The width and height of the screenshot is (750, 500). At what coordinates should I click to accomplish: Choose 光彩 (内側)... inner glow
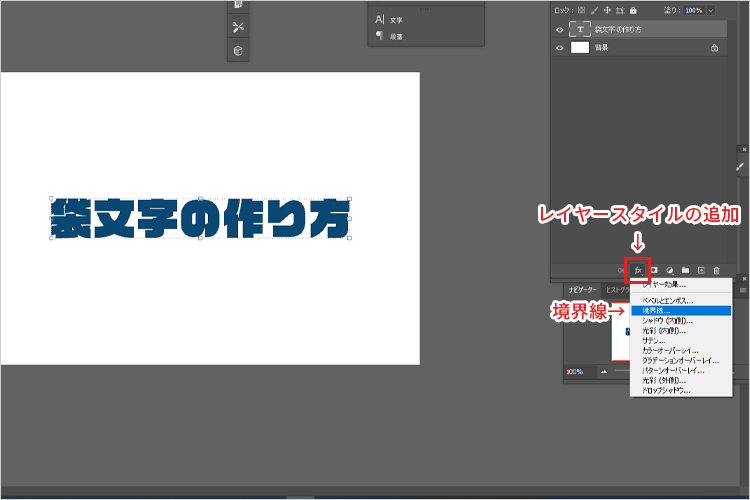pyautogui.click(x=681, y=331)
